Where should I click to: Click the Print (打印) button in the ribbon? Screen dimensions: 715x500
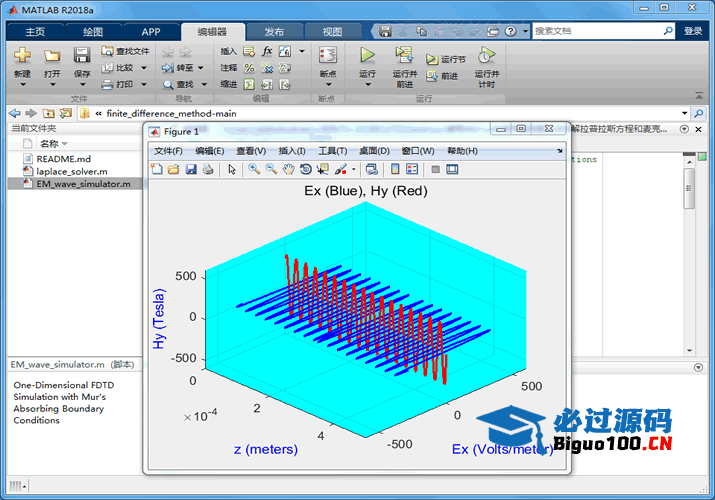click(x=118, y=84)
